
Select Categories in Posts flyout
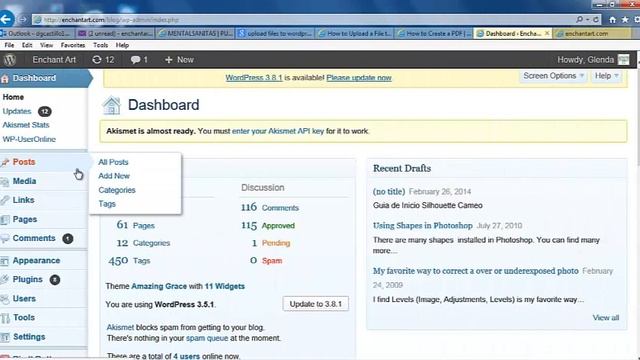(x=117, y=190)
